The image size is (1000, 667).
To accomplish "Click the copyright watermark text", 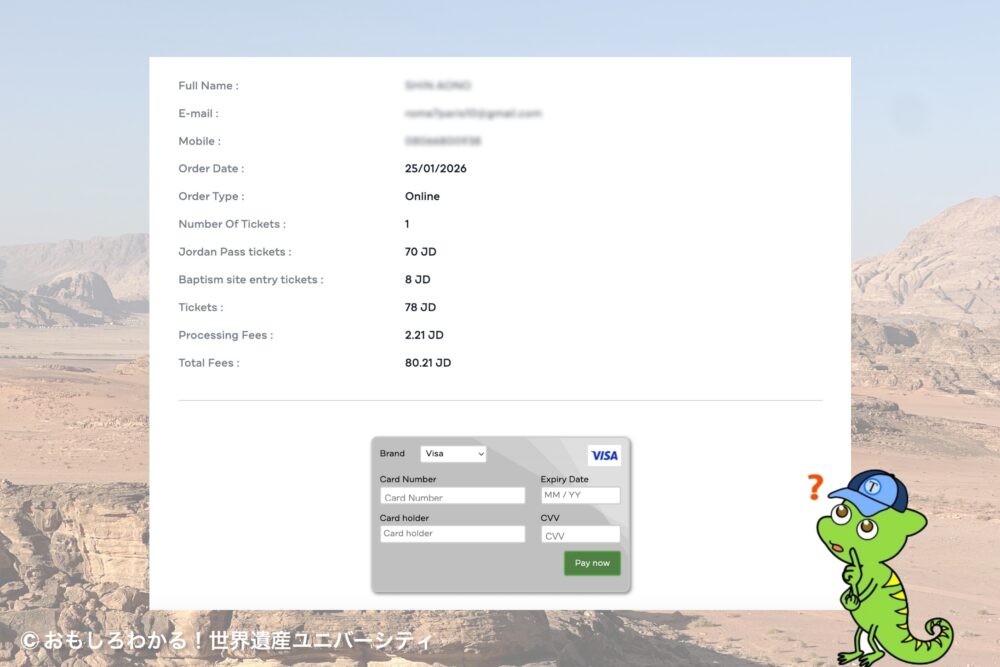I will [x=226, y=640].
